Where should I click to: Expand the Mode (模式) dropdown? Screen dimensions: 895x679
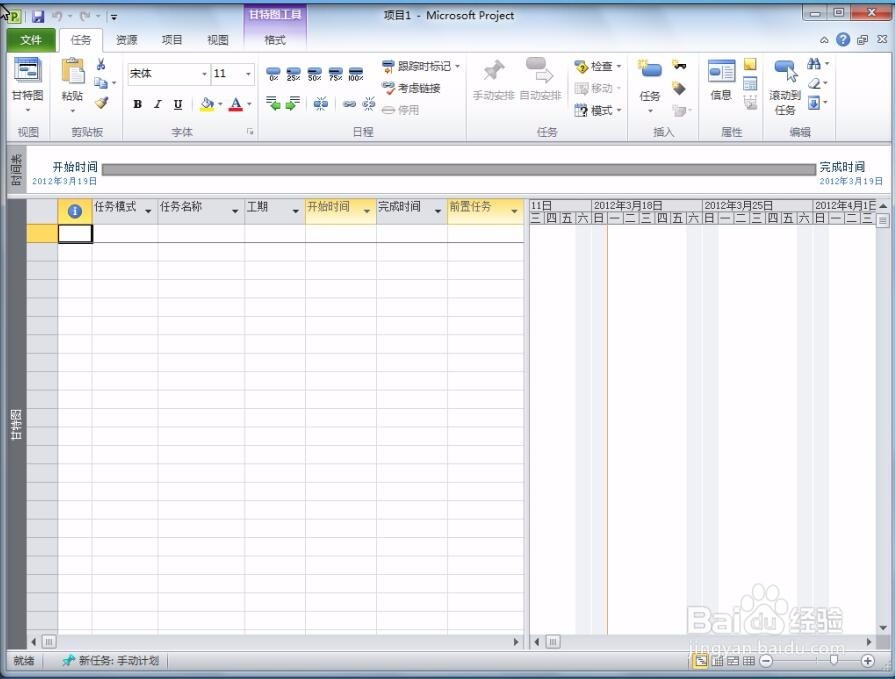(619, 110)
